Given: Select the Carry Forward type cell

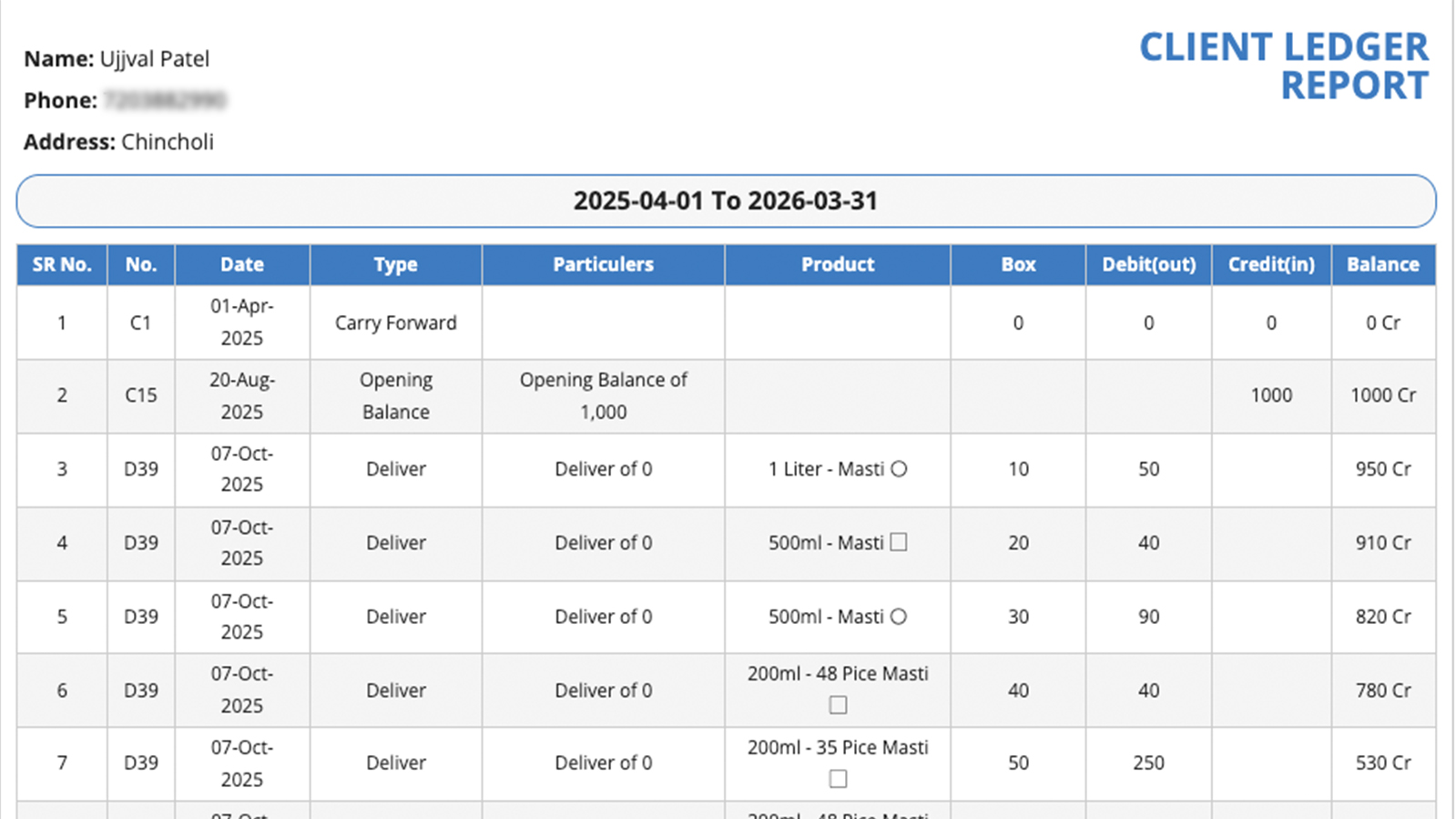Looking at the screenshot, I should [x=395, y=323].
